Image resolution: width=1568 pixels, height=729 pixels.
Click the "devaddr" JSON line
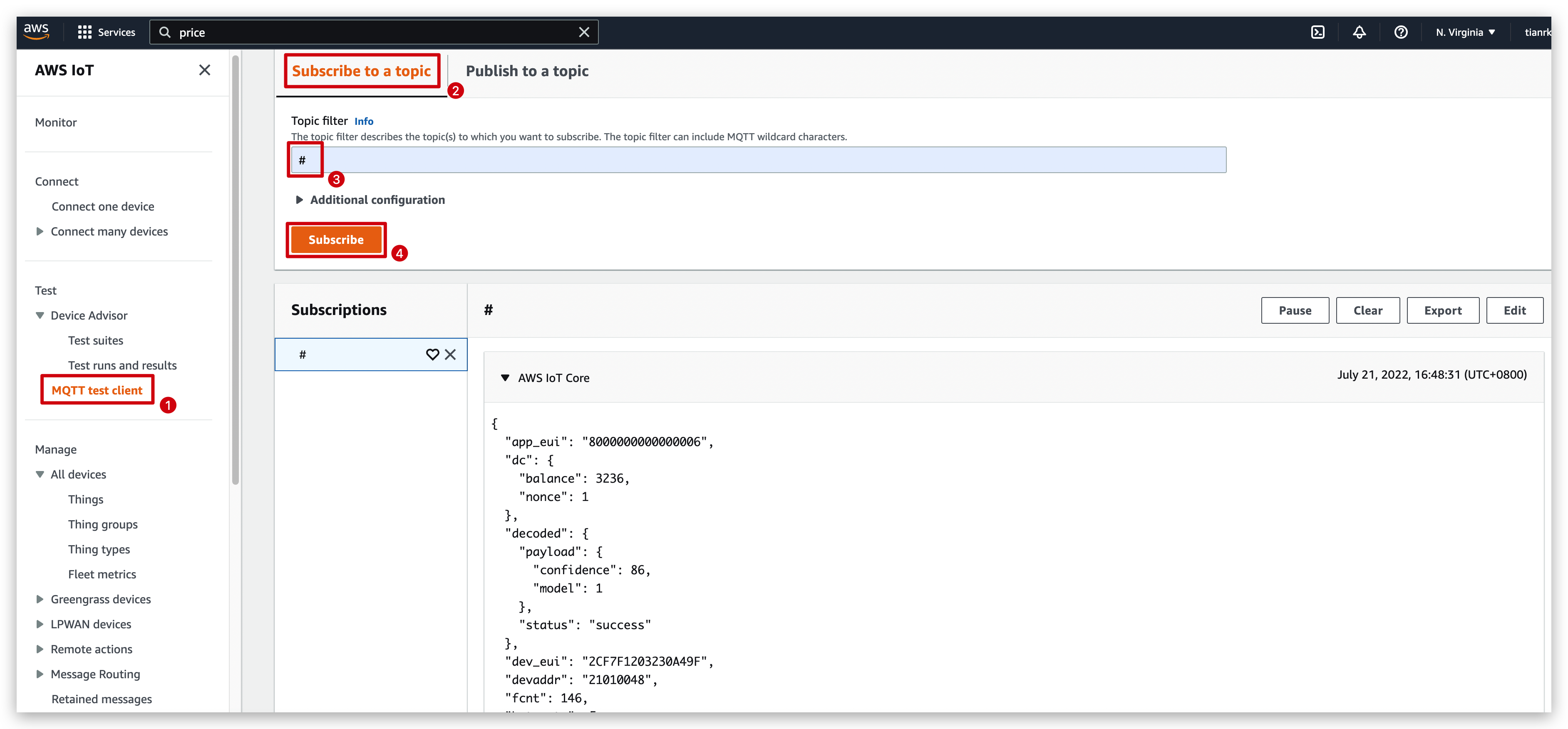(581, 680)
